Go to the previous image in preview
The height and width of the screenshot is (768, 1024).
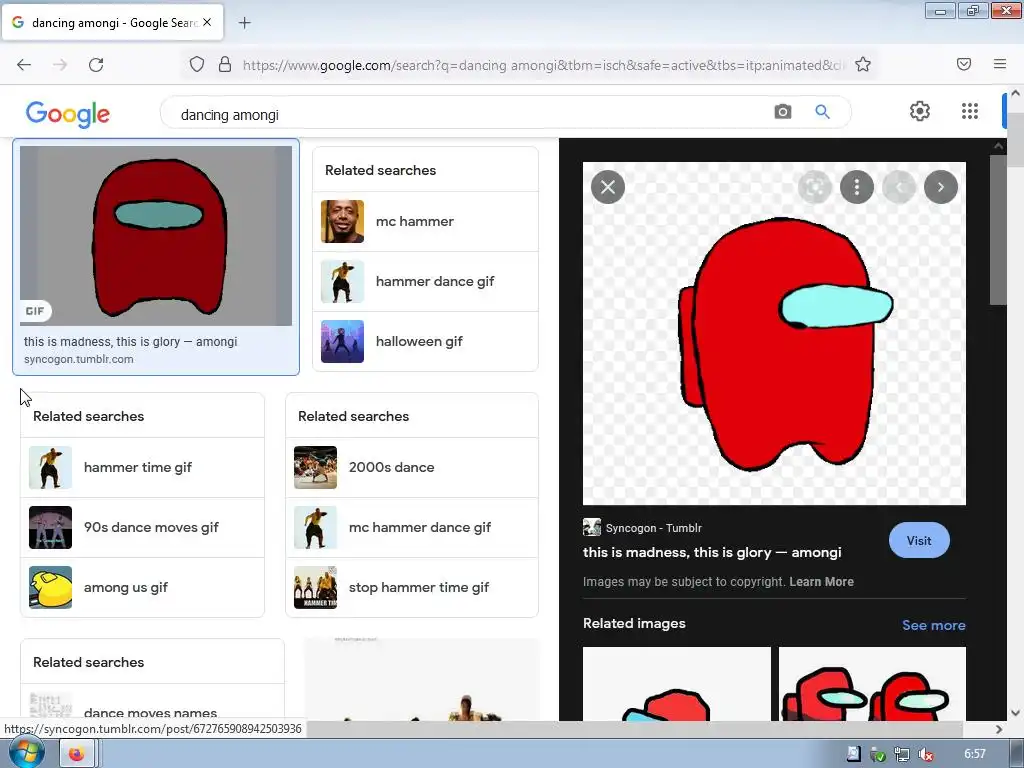tap(899, 187)
